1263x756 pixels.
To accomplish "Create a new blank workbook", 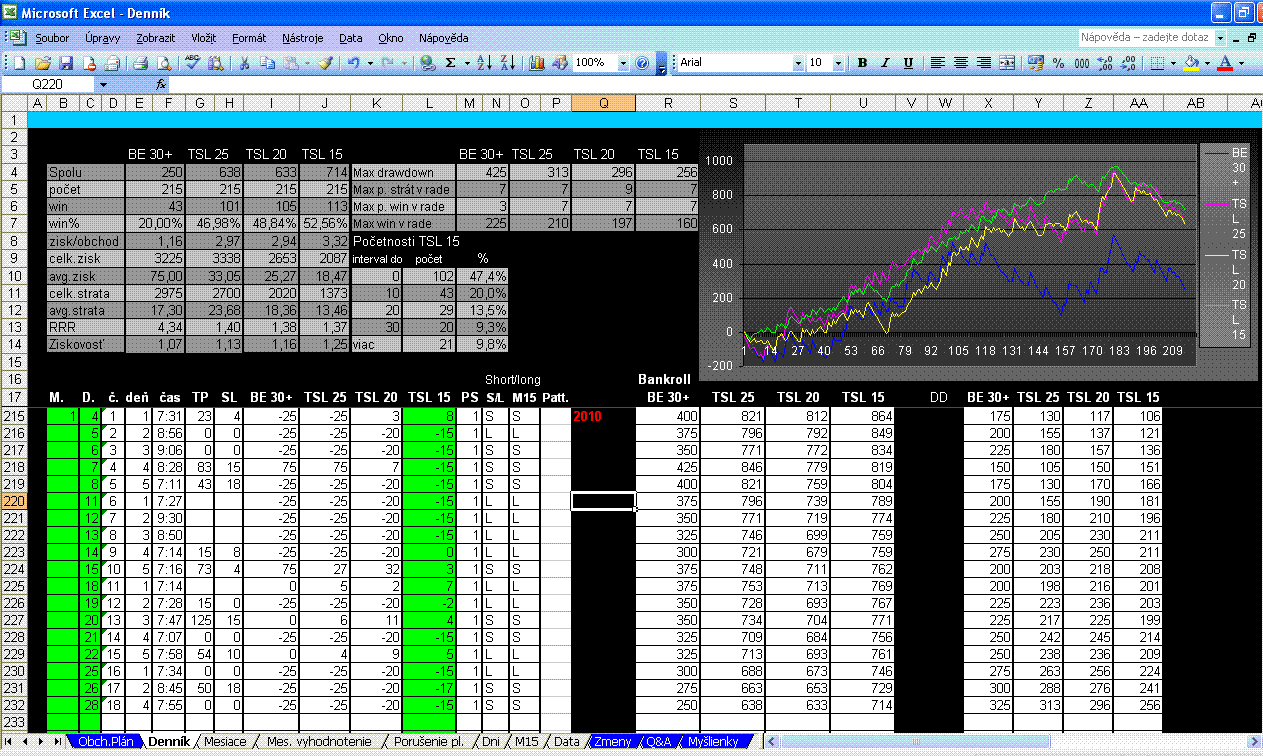I will click(x=18, y=62).
